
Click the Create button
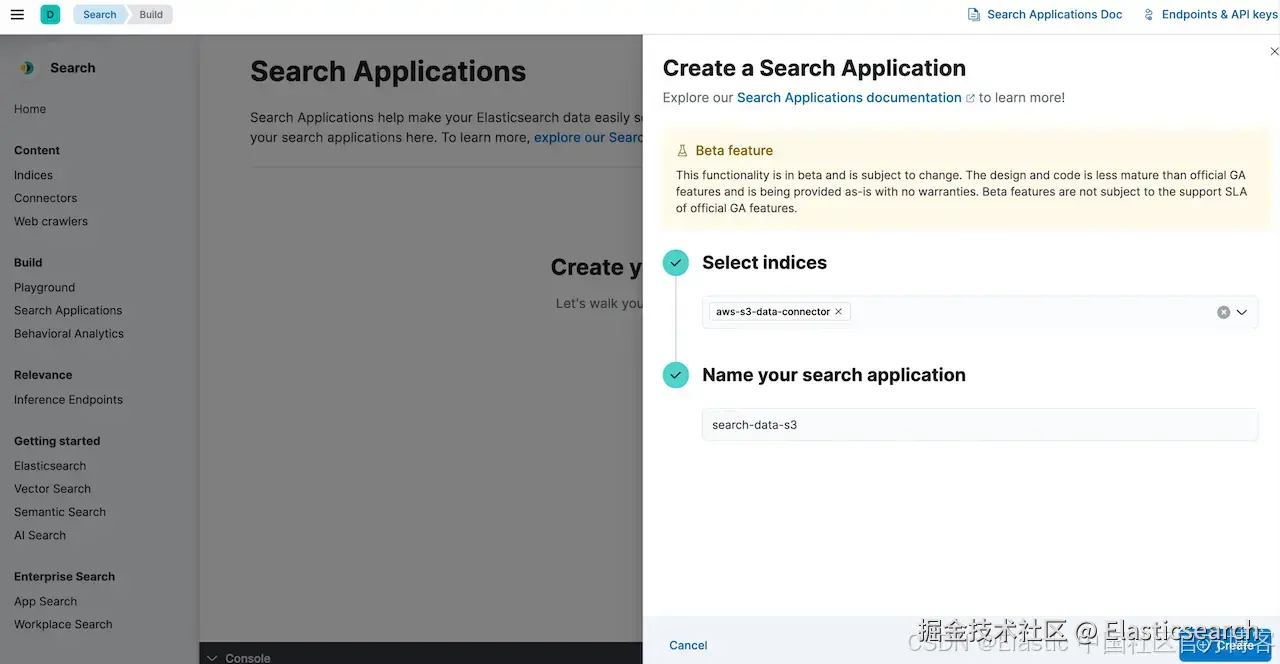pos(1226,645)
